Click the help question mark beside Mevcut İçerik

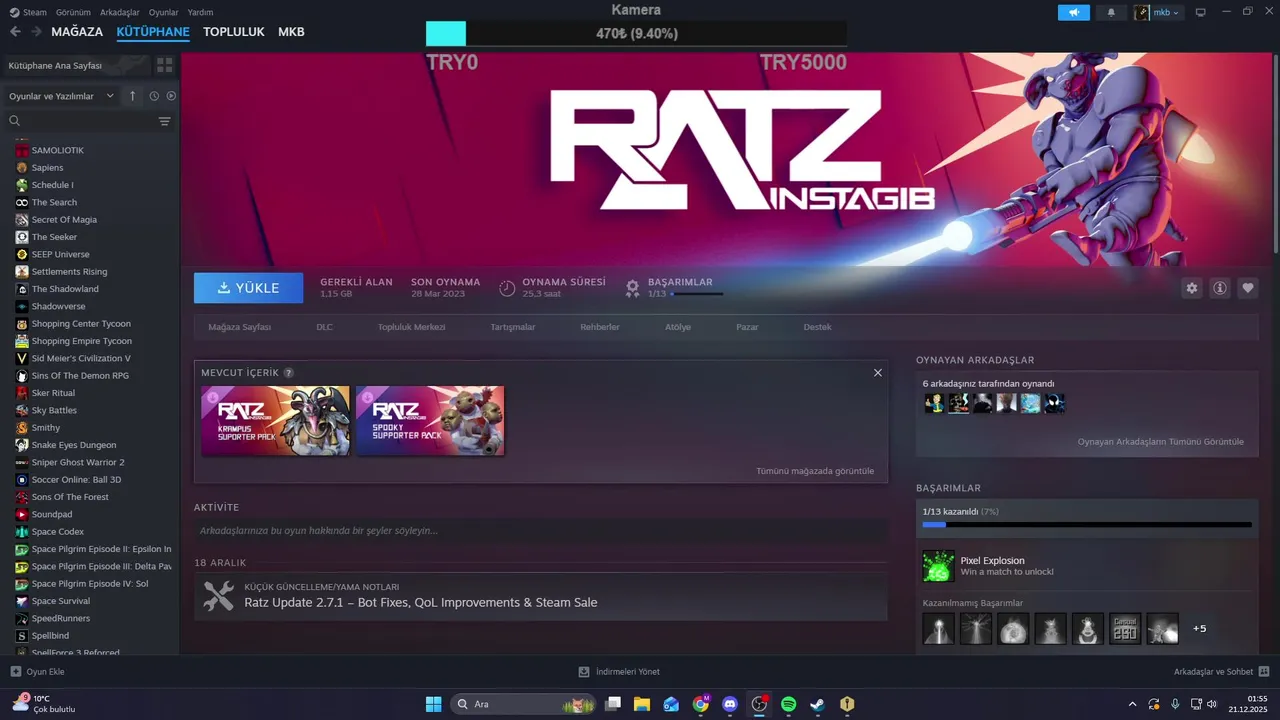(x=288, y=373)
